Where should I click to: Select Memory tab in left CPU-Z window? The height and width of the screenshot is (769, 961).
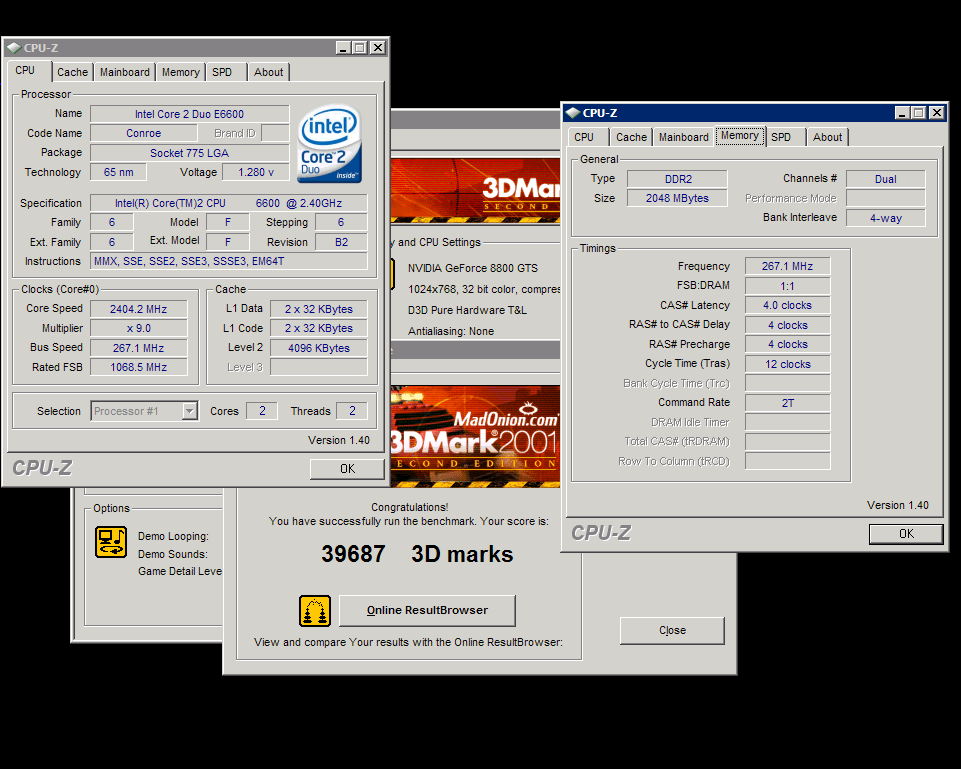tap(180, 72)
